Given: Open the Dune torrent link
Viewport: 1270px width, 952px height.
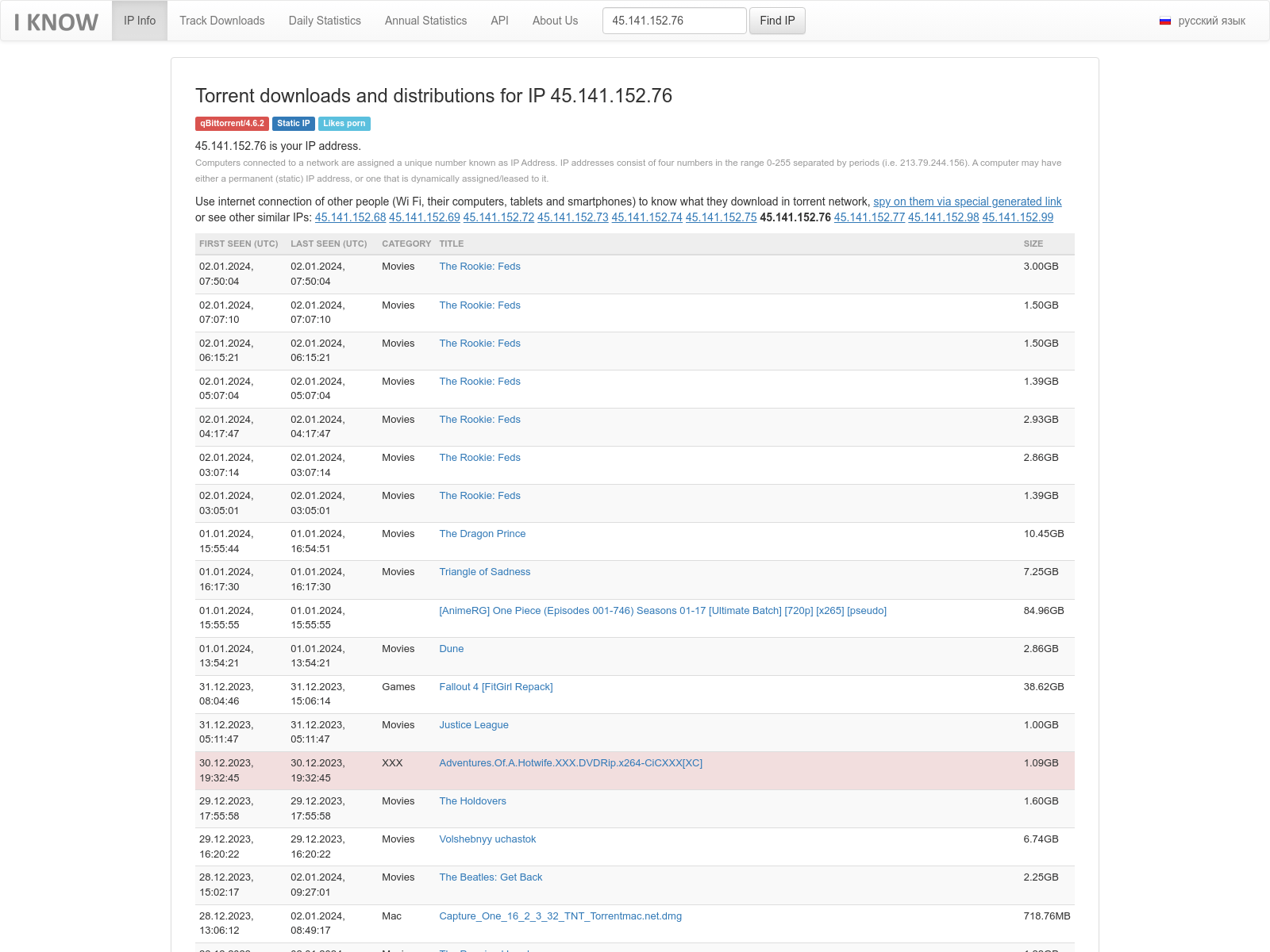Looking at the screenshot, I should click(452, 649).
